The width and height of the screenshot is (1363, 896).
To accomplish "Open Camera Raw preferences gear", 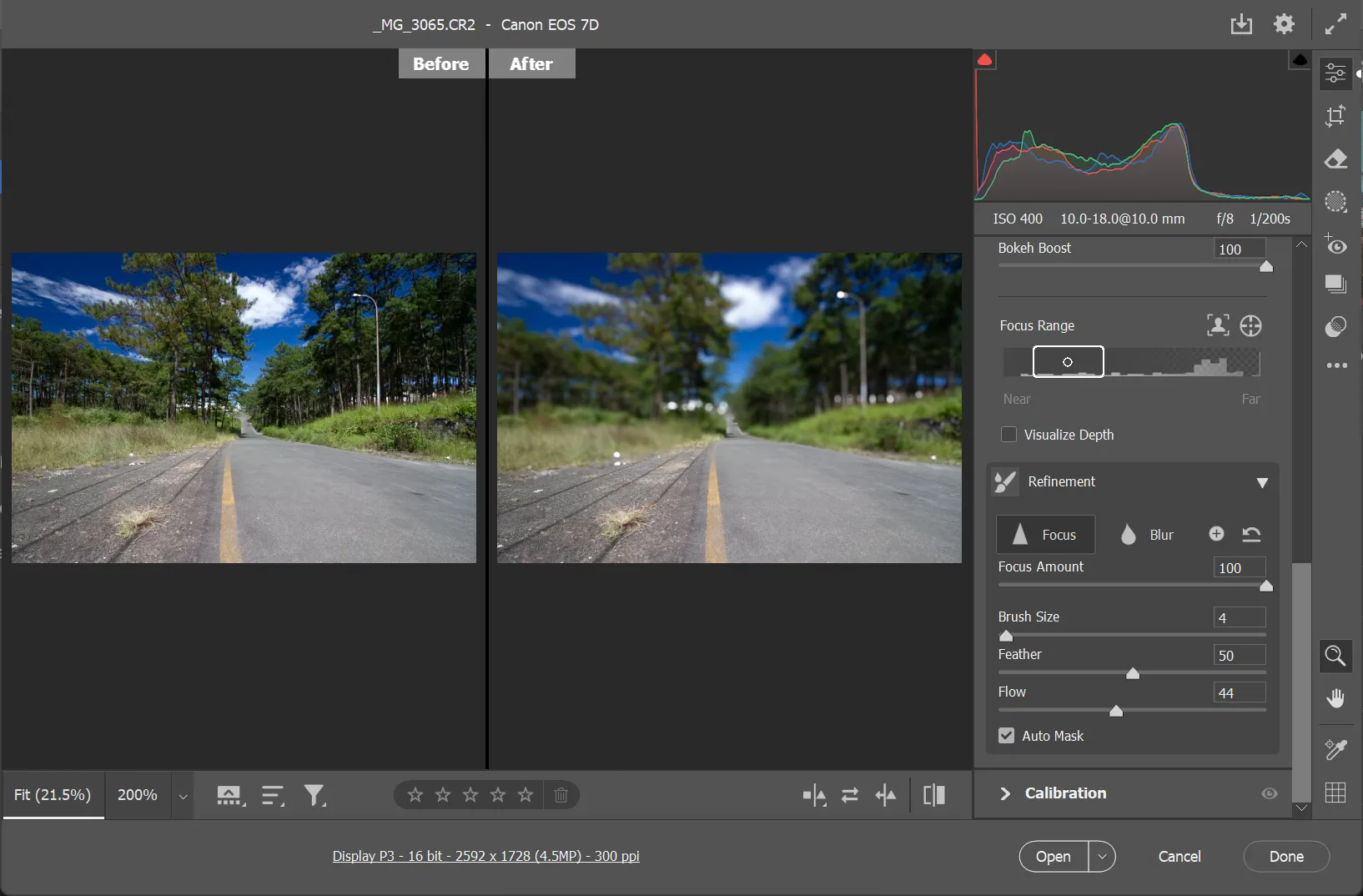I will pyautogui.click(x=1285, y=24).
